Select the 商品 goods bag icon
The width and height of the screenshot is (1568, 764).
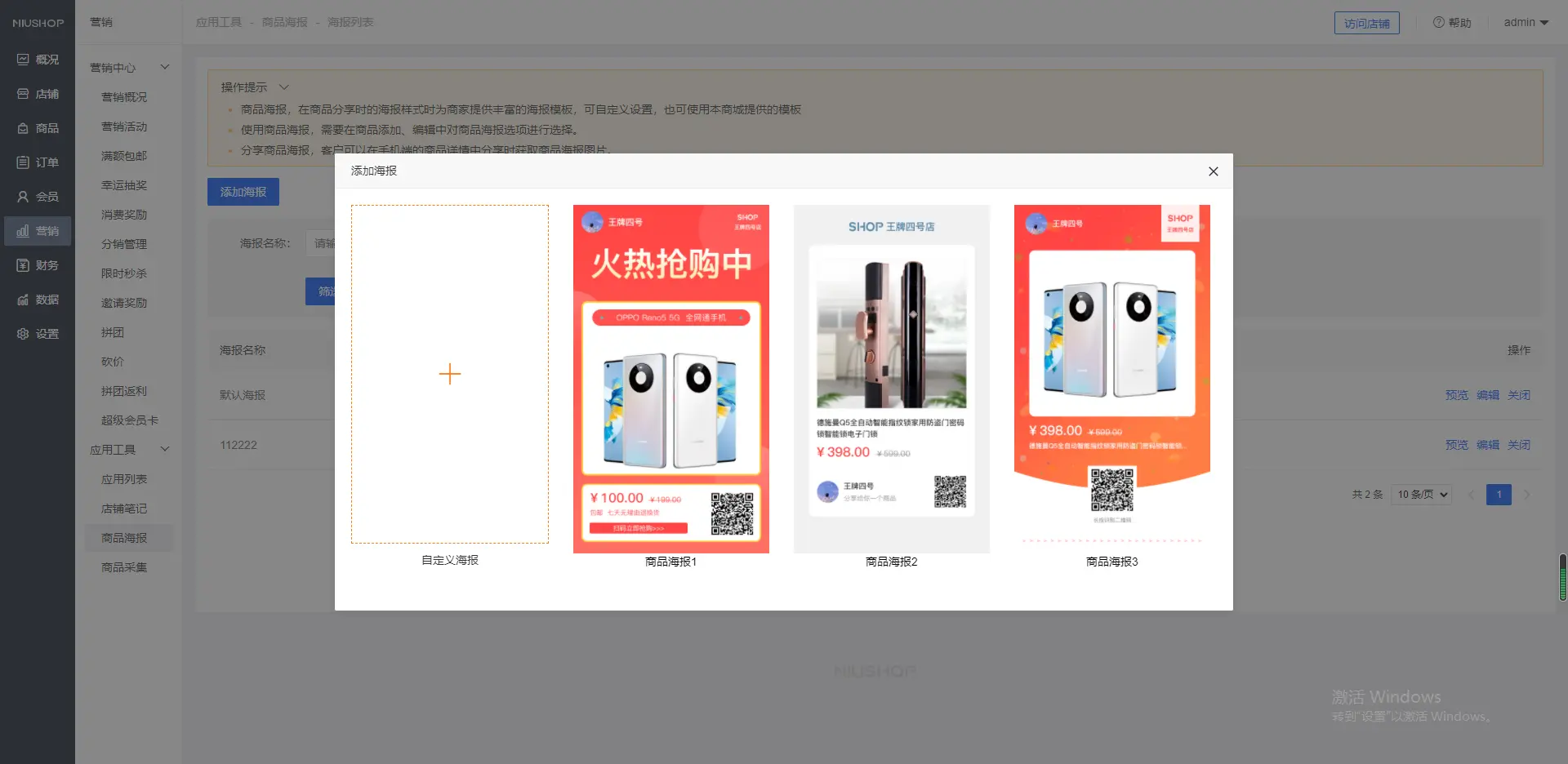coord(23,128)
